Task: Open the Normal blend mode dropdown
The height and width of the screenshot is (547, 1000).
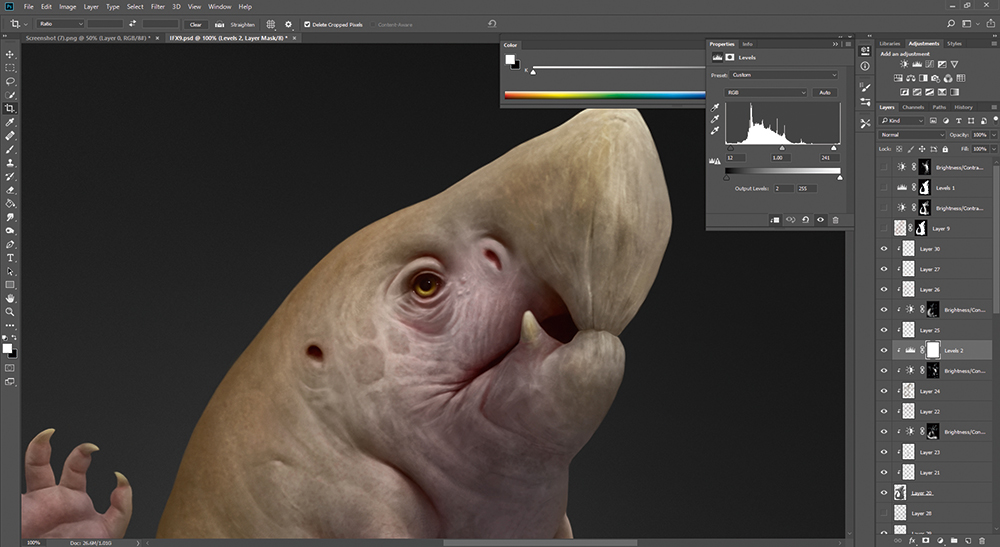Action: pos(911,134)
